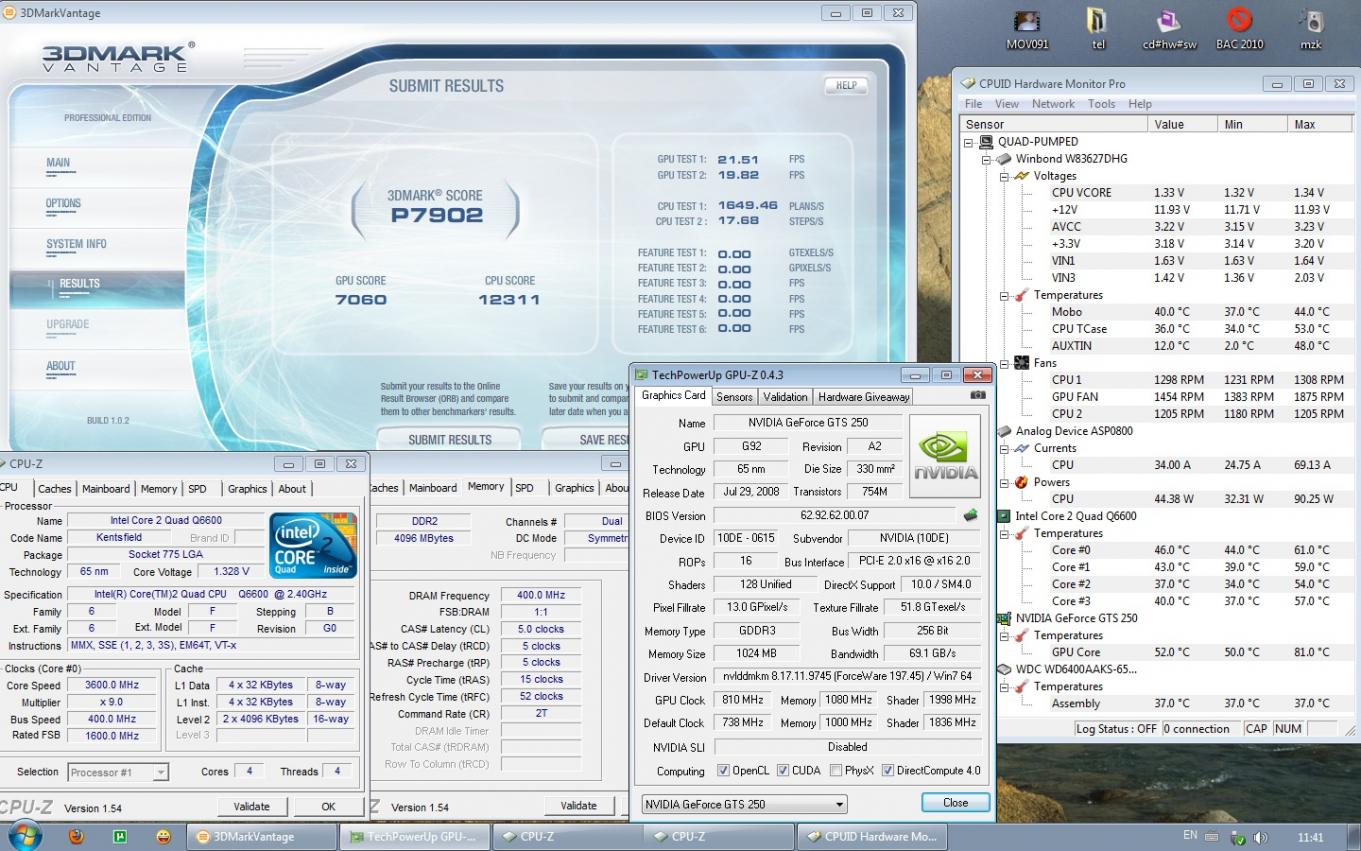Click the Intel Core 2 Quad Q6600 chip icon
Viewport: 1361px width, 851px height.
(x=1005, y=516)
